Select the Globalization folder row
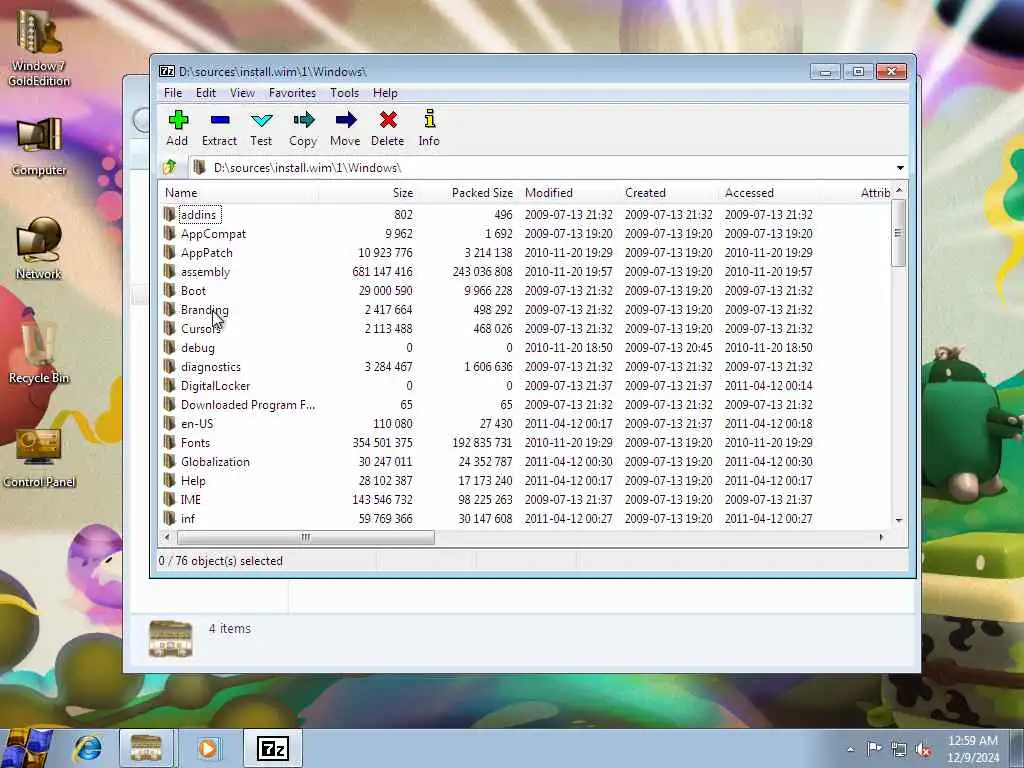The image size is (1024, 768). [525, 461]
